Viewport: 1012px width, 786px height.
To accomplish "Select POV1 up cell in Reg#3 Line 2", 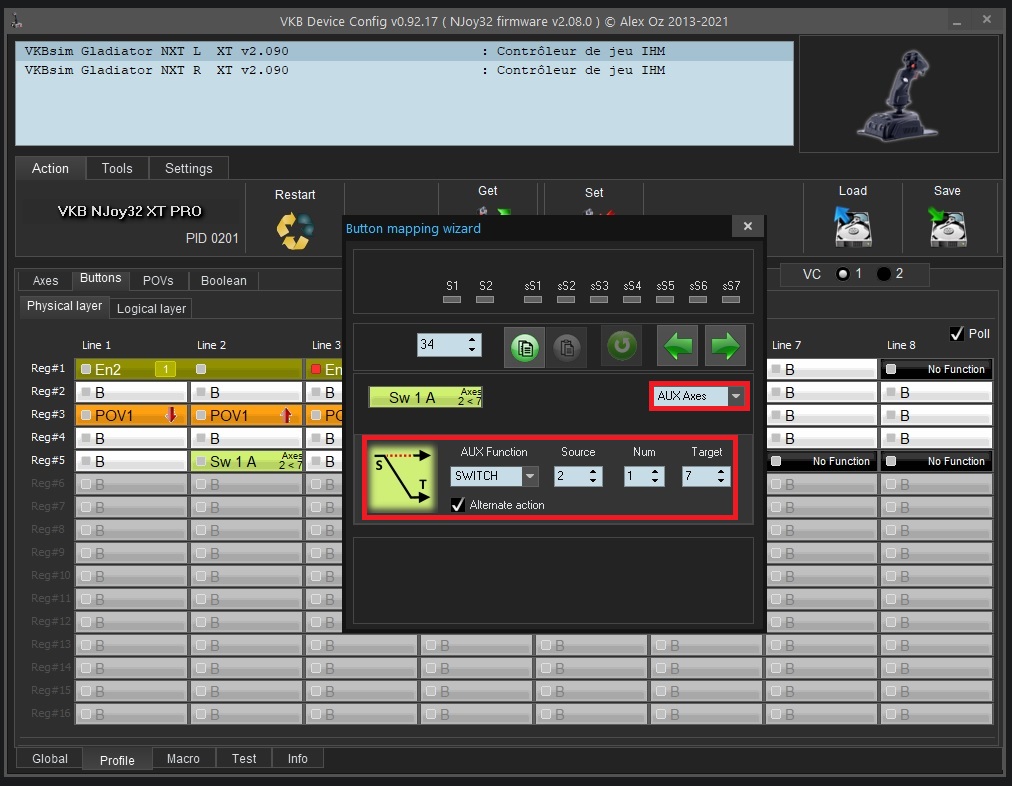I will pyautogui.click(x=247, y=415).
